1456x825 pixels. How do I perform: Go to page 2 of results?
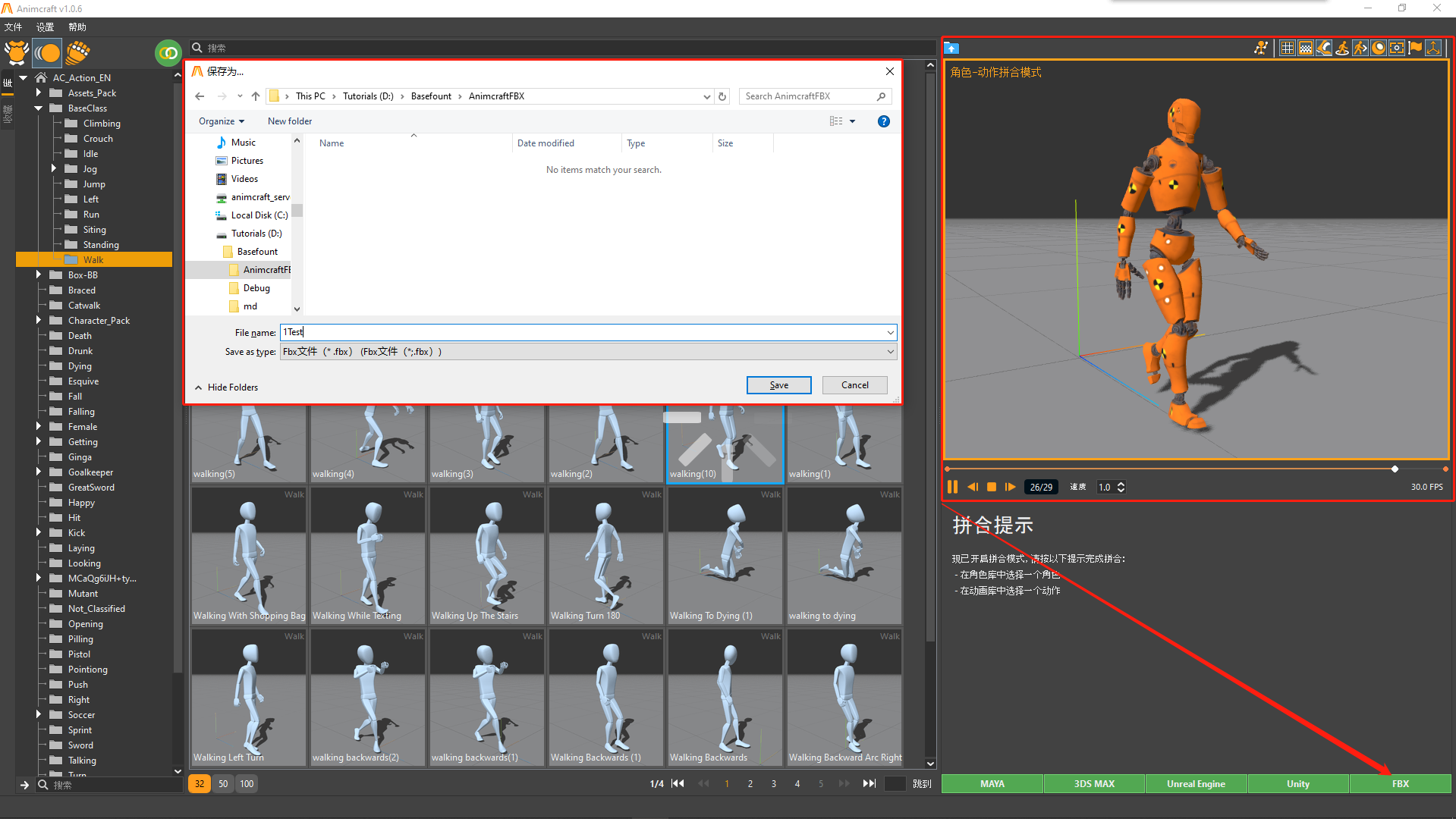click(750, 784)
